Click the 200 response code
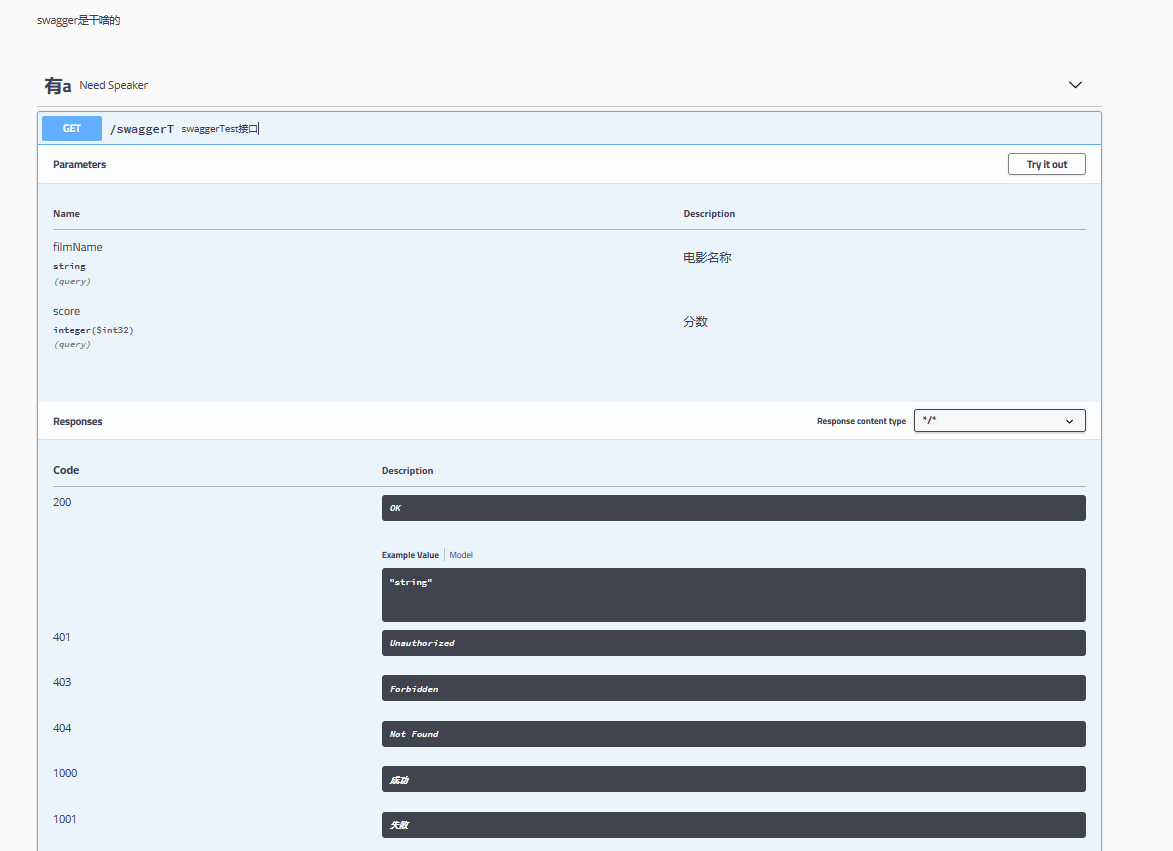 click(x=62, y=502)
